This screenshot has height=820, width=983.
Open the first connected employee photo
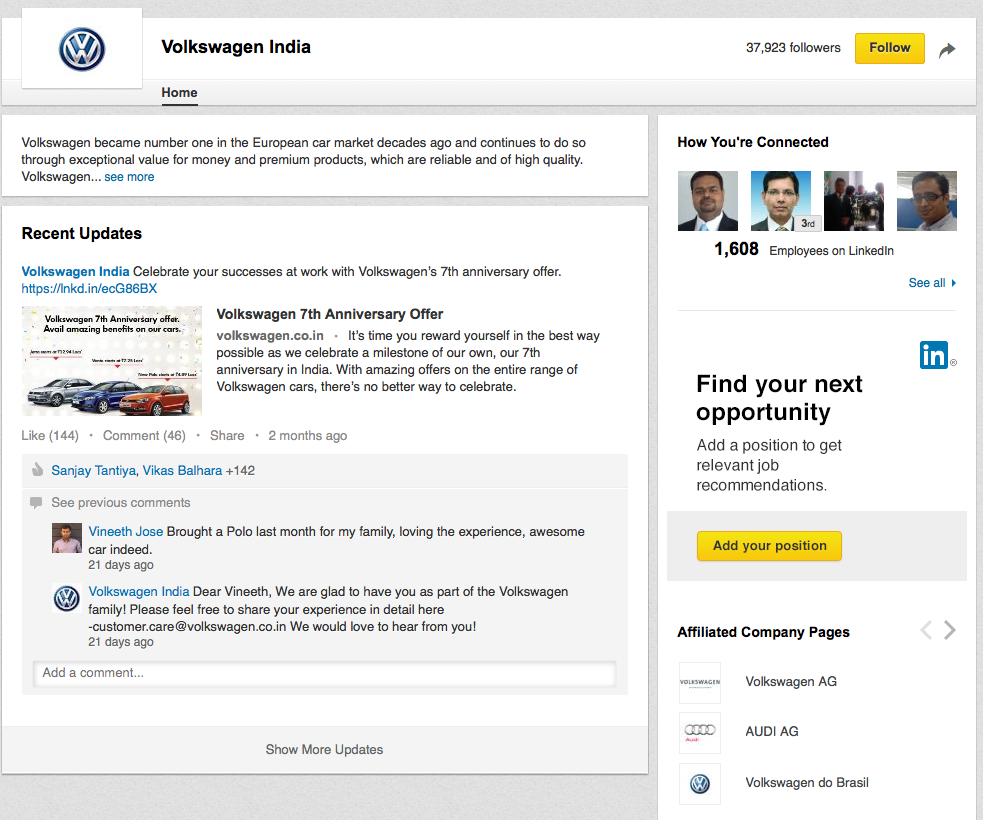coord(708,201)
